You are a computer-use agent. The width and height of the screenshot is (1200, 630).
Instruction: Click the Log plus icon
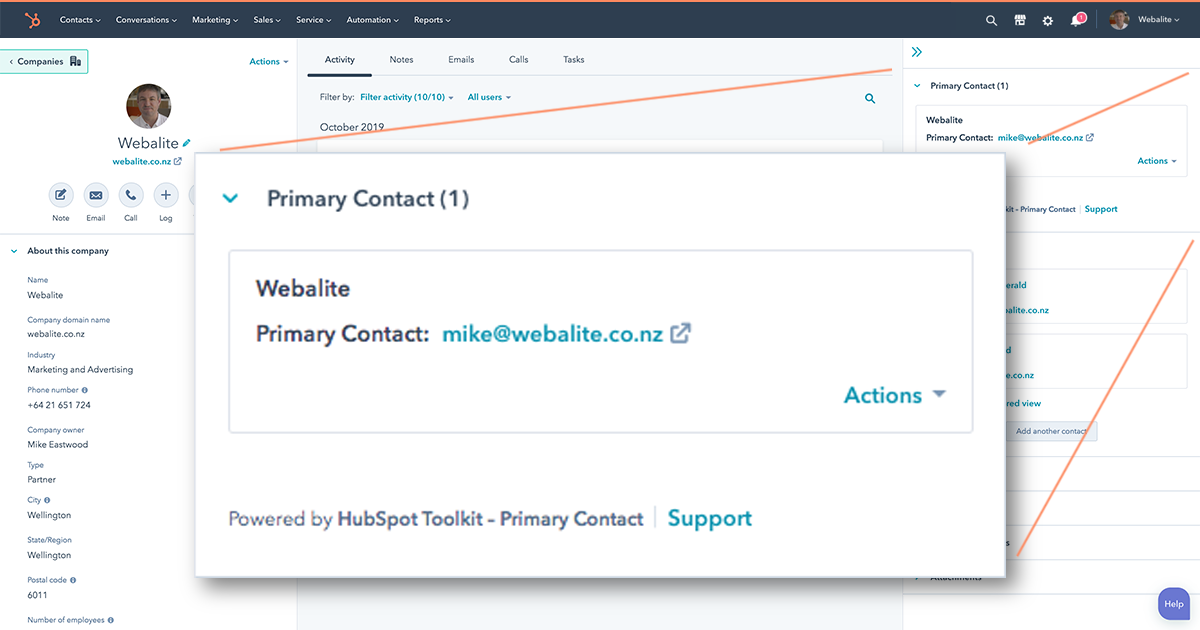coord(166,195)
